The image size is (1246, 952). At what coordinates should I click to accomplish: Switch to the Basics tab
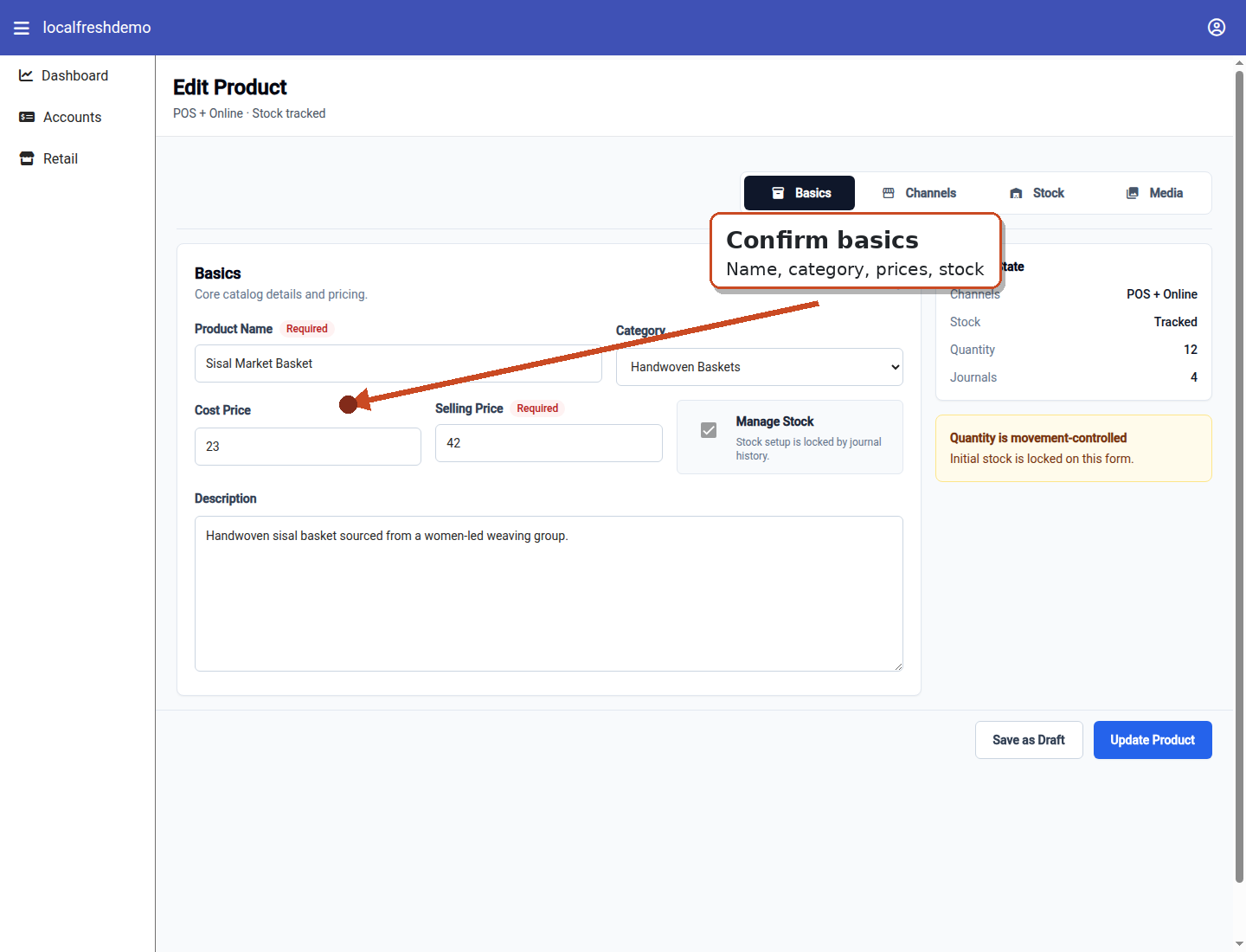[x=800, y=193]
